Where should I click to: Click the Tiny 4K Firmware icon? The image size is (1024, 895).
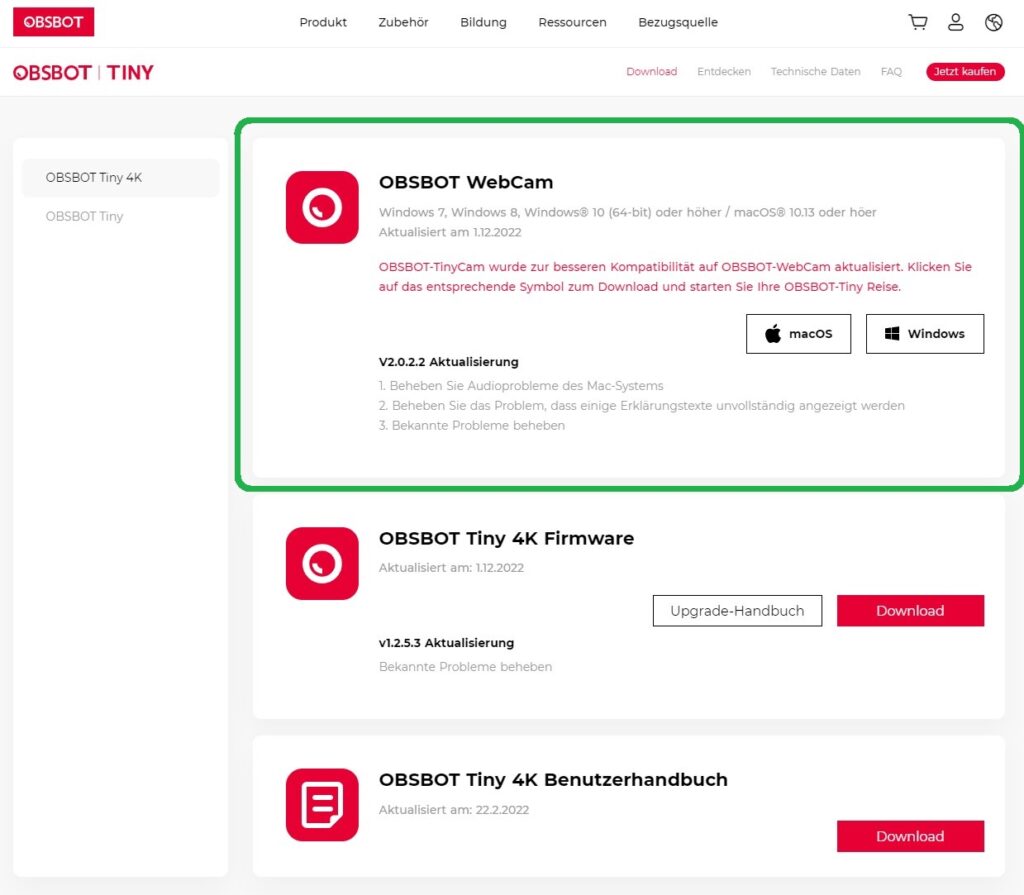(322, 563)
